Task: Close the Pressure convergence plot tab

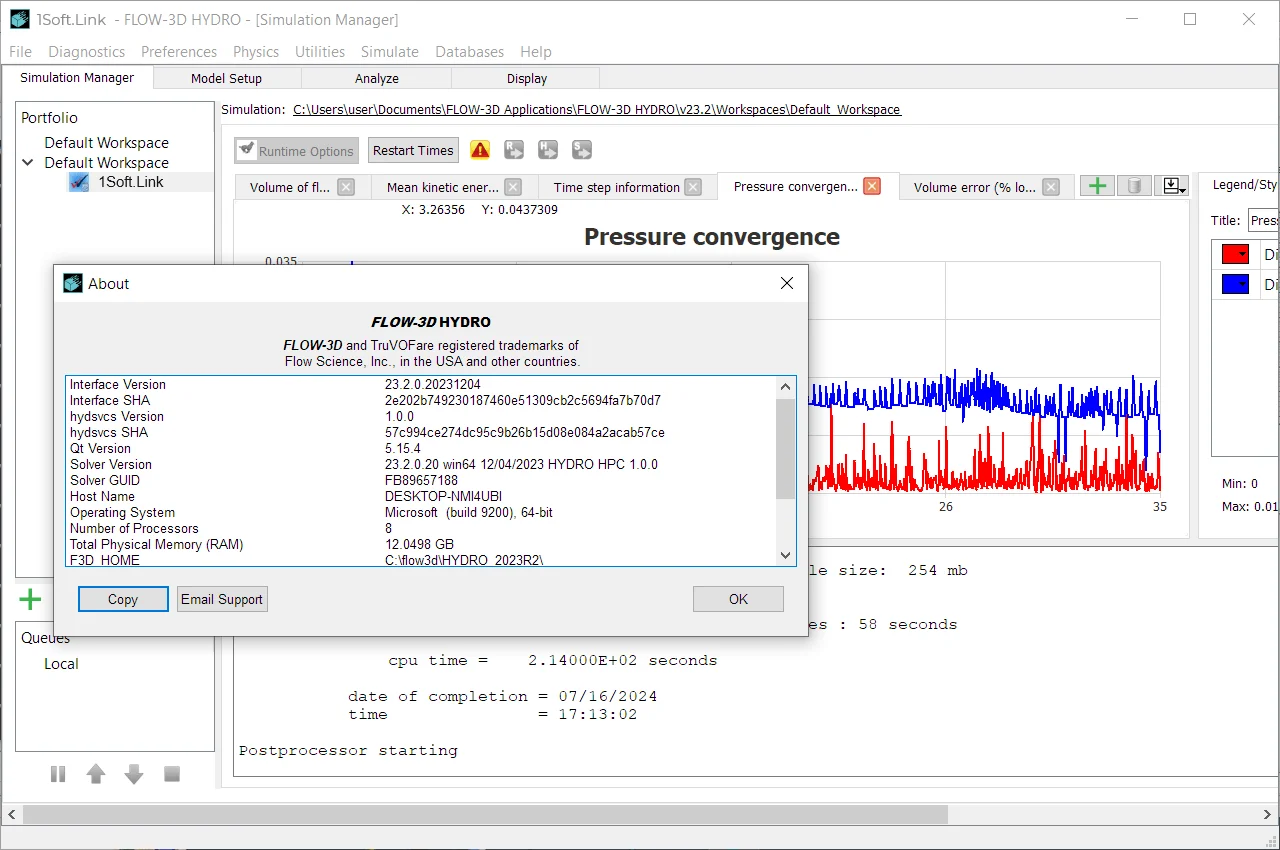Action: 872,186
